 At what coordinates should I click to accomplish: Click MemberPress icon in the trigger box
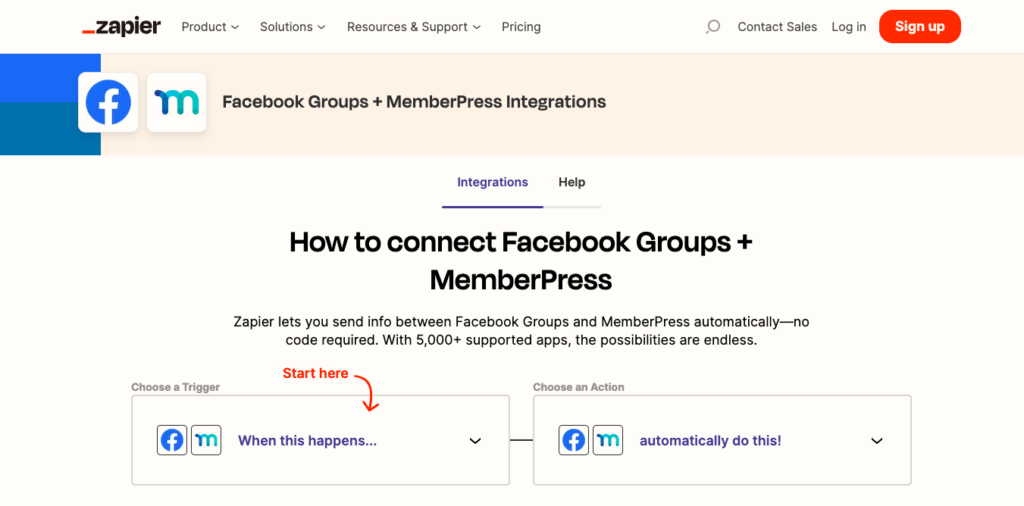(x=206, y=441)
